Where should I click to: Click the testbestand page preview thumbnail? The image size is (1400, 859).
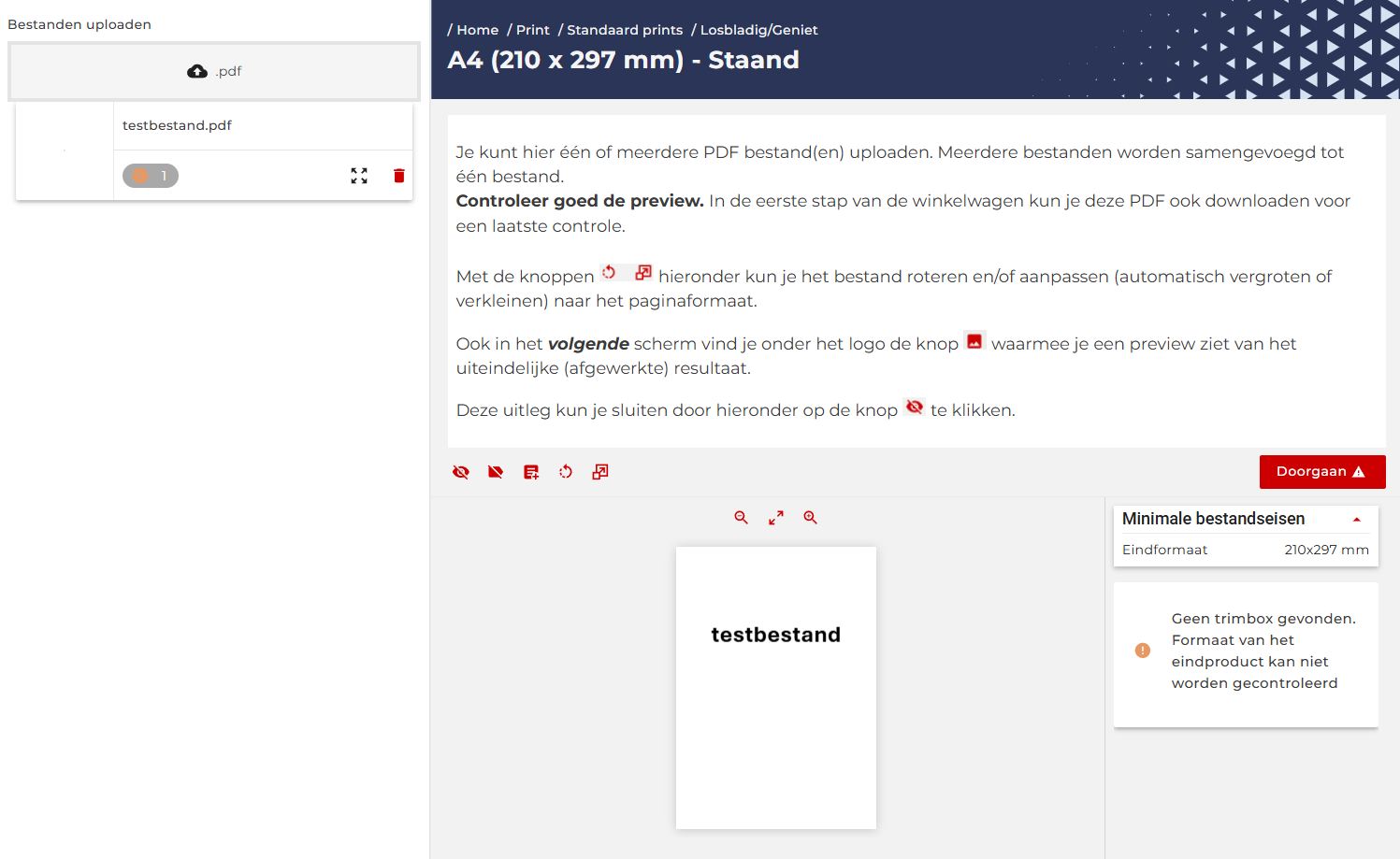point(775,687)
